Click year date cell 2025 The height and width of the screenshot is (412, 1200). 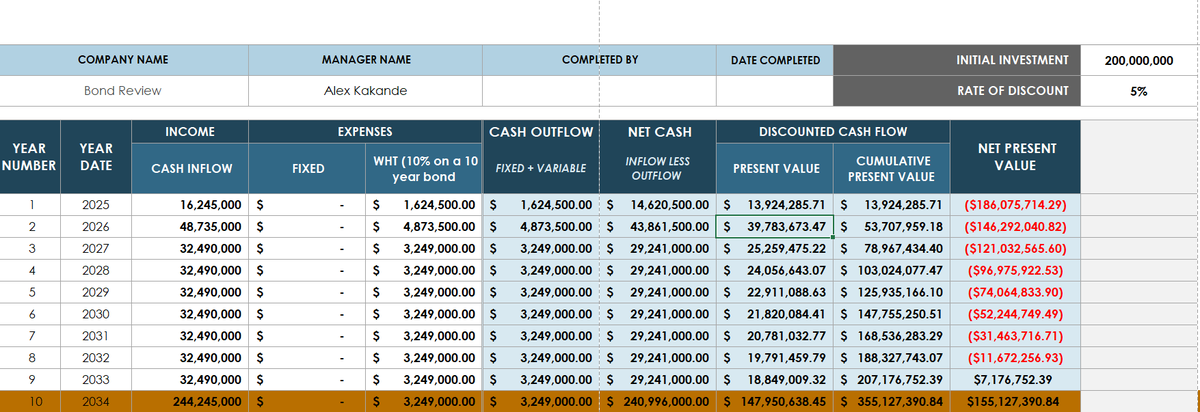point(96,204)
